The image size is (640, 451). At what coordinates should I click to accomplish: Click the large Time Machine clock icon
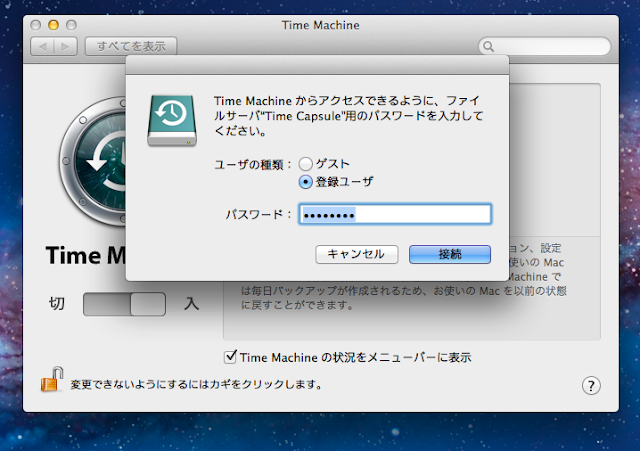pos(93,161)
